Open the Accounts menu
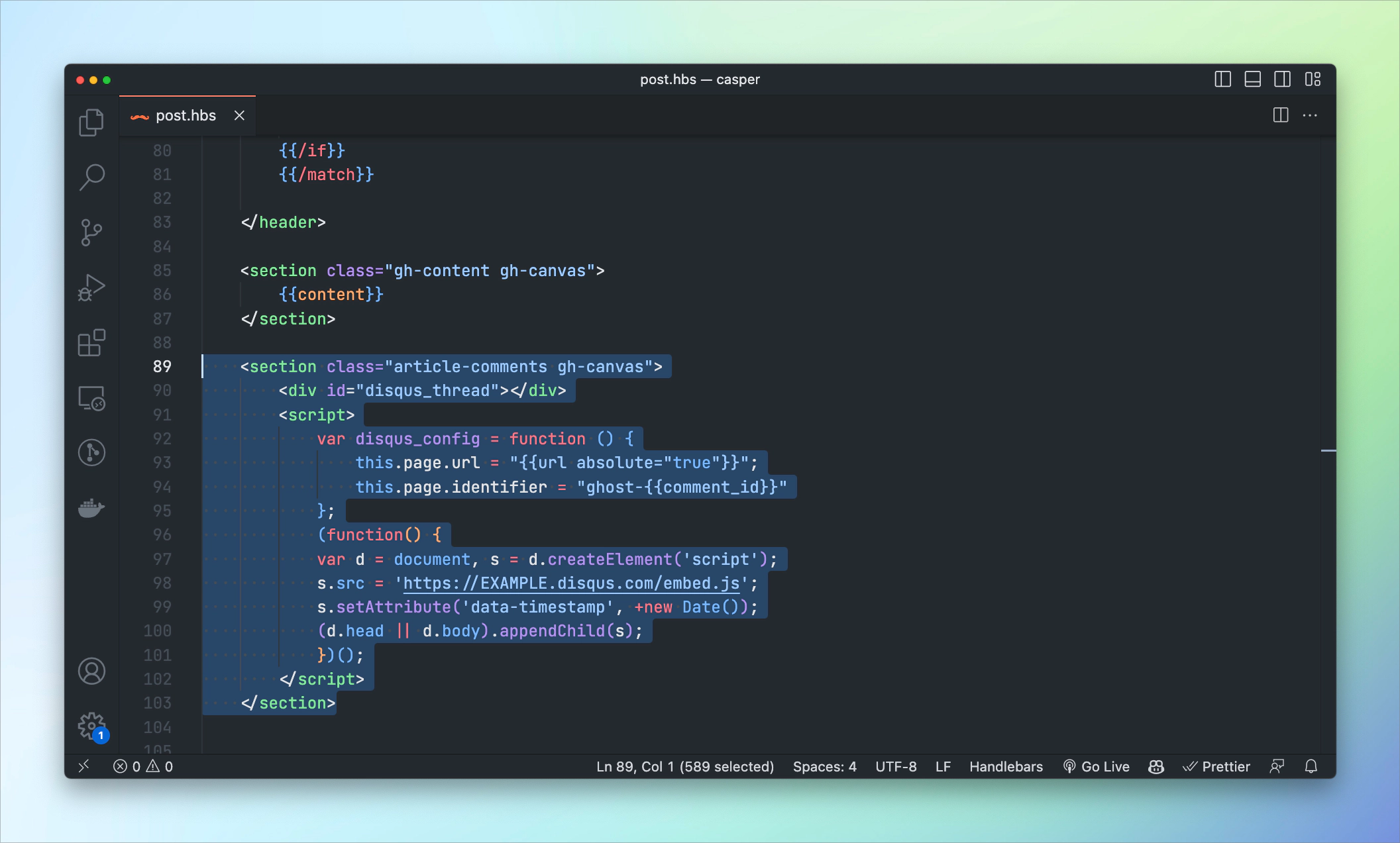Image resolution: width=1400 pixels, height=843 pixels. click(x=91, y=671)
